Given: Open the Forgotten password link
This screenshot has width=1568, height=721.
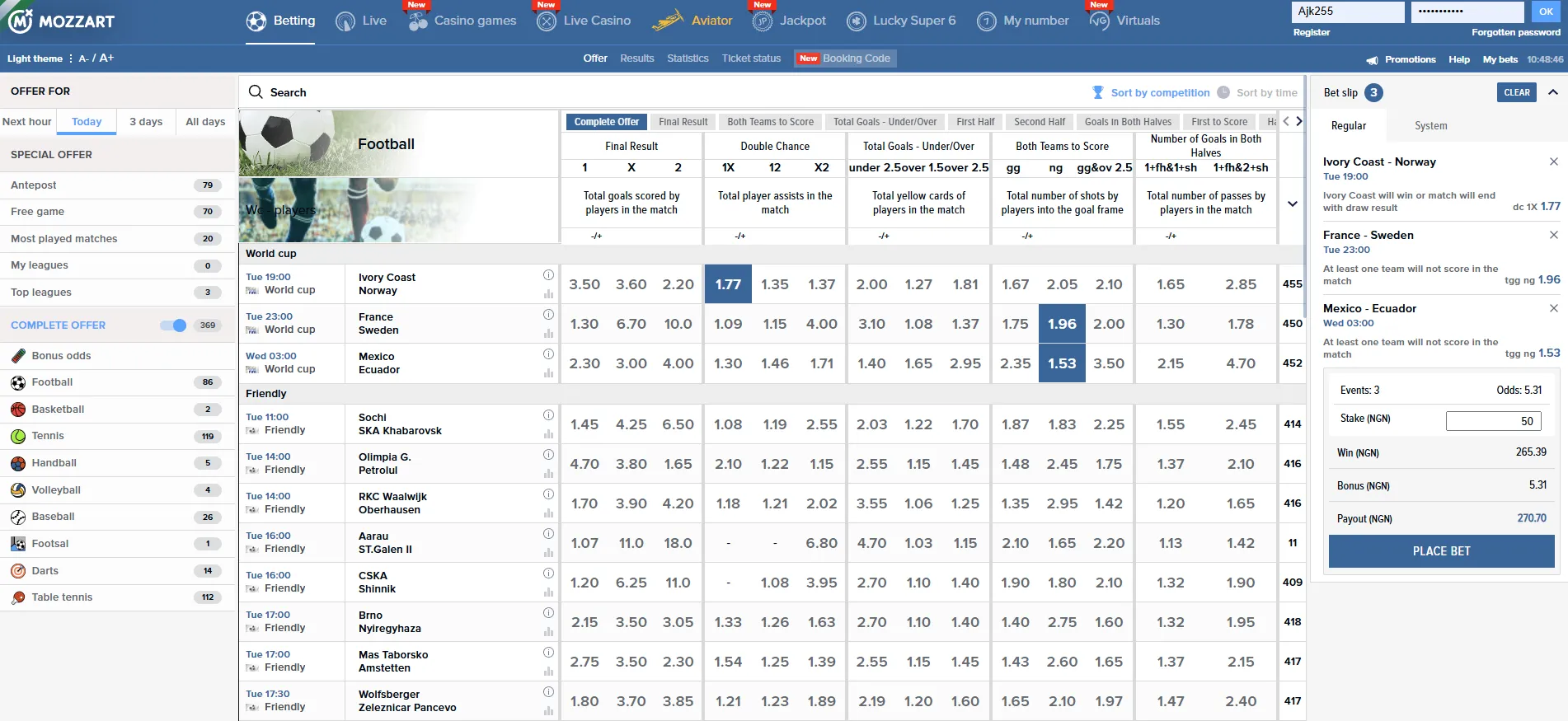Looking at the screenshot, I should (x=1515, y=33).
